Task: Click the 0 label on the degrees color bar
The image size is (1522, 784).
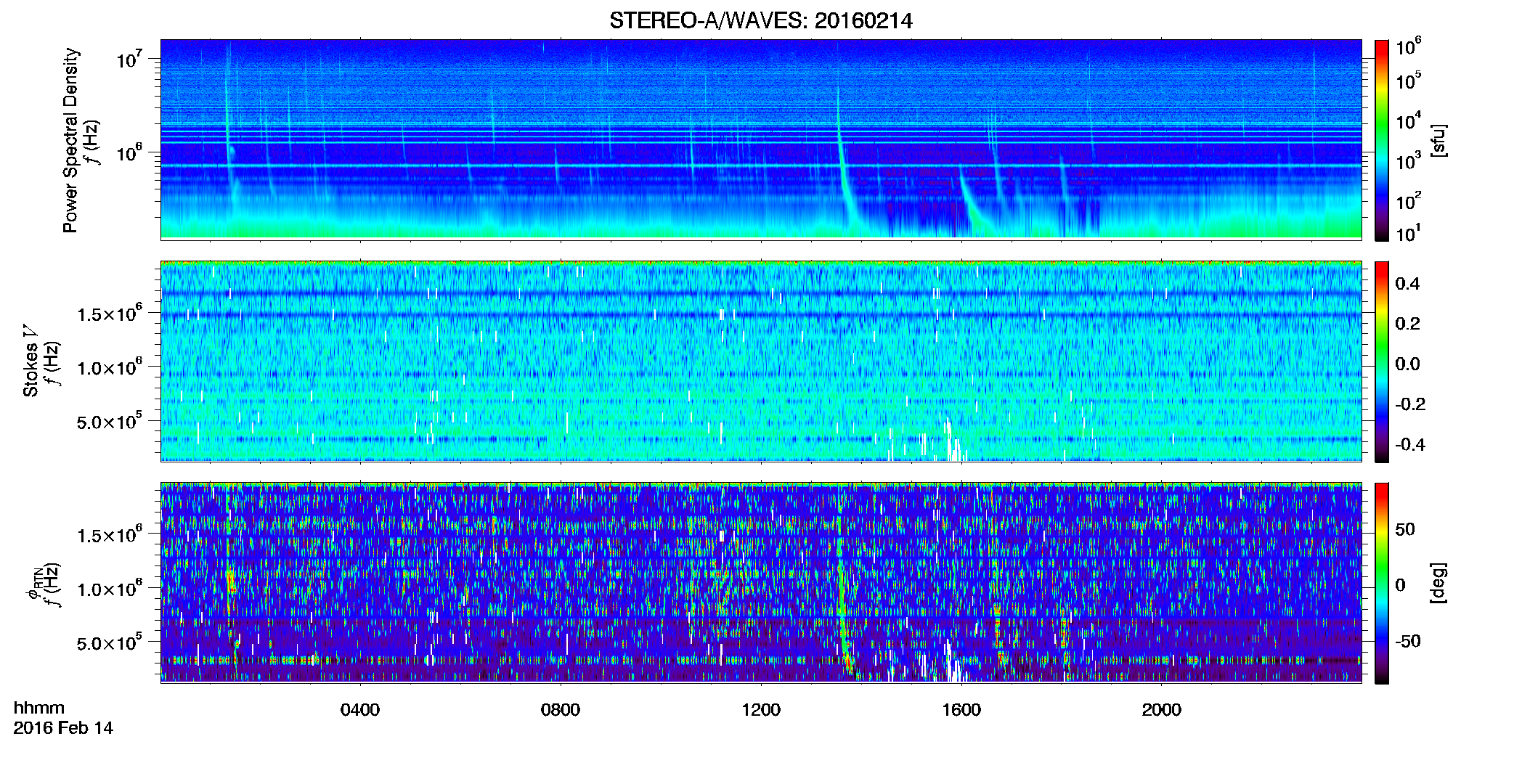Action: pyautogui.click(x=1400, y=585)
